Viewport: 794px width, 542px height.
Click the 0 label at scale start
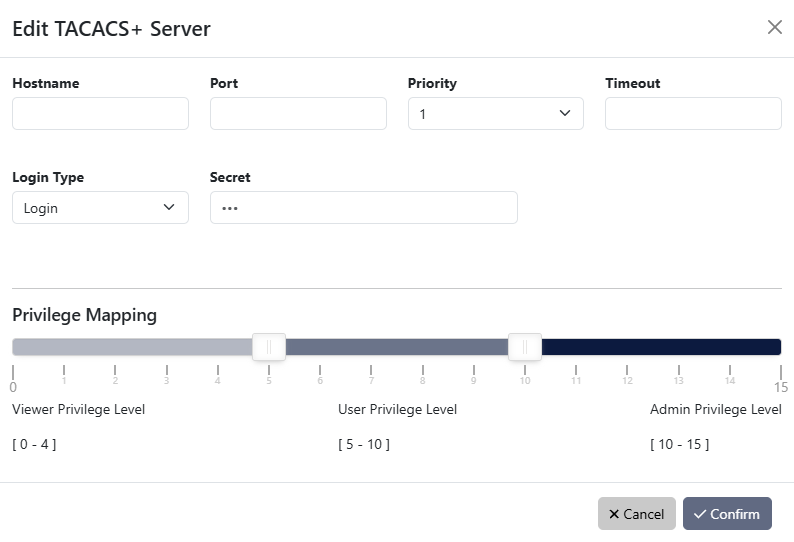[x=13, y=386]
